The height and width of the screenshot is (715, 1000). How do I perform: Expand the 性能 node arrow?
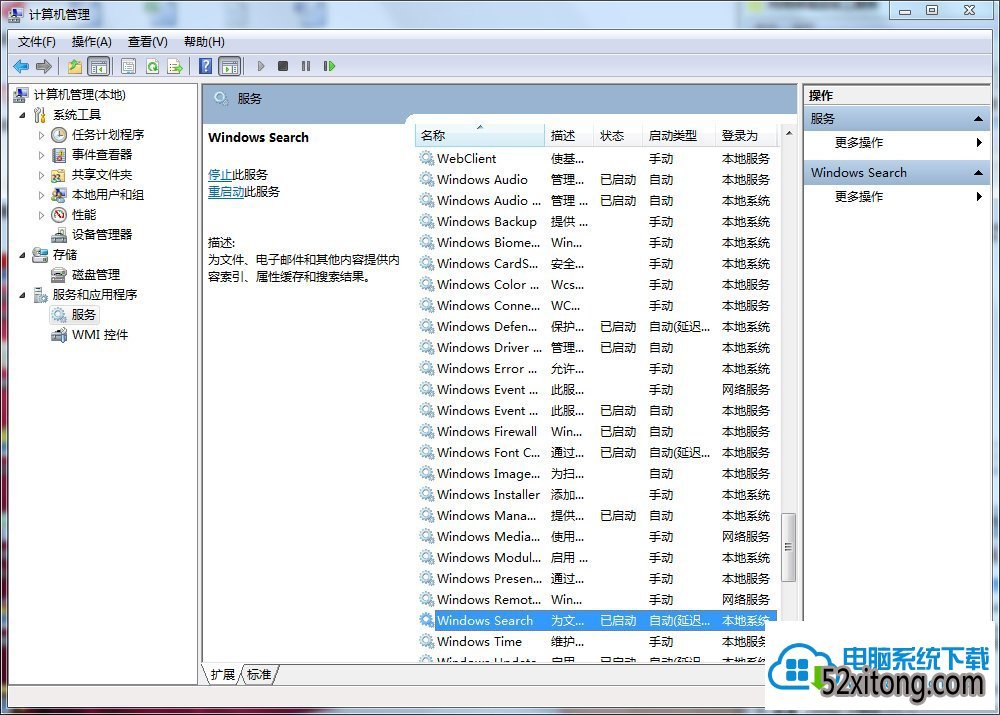click(41, 215)
